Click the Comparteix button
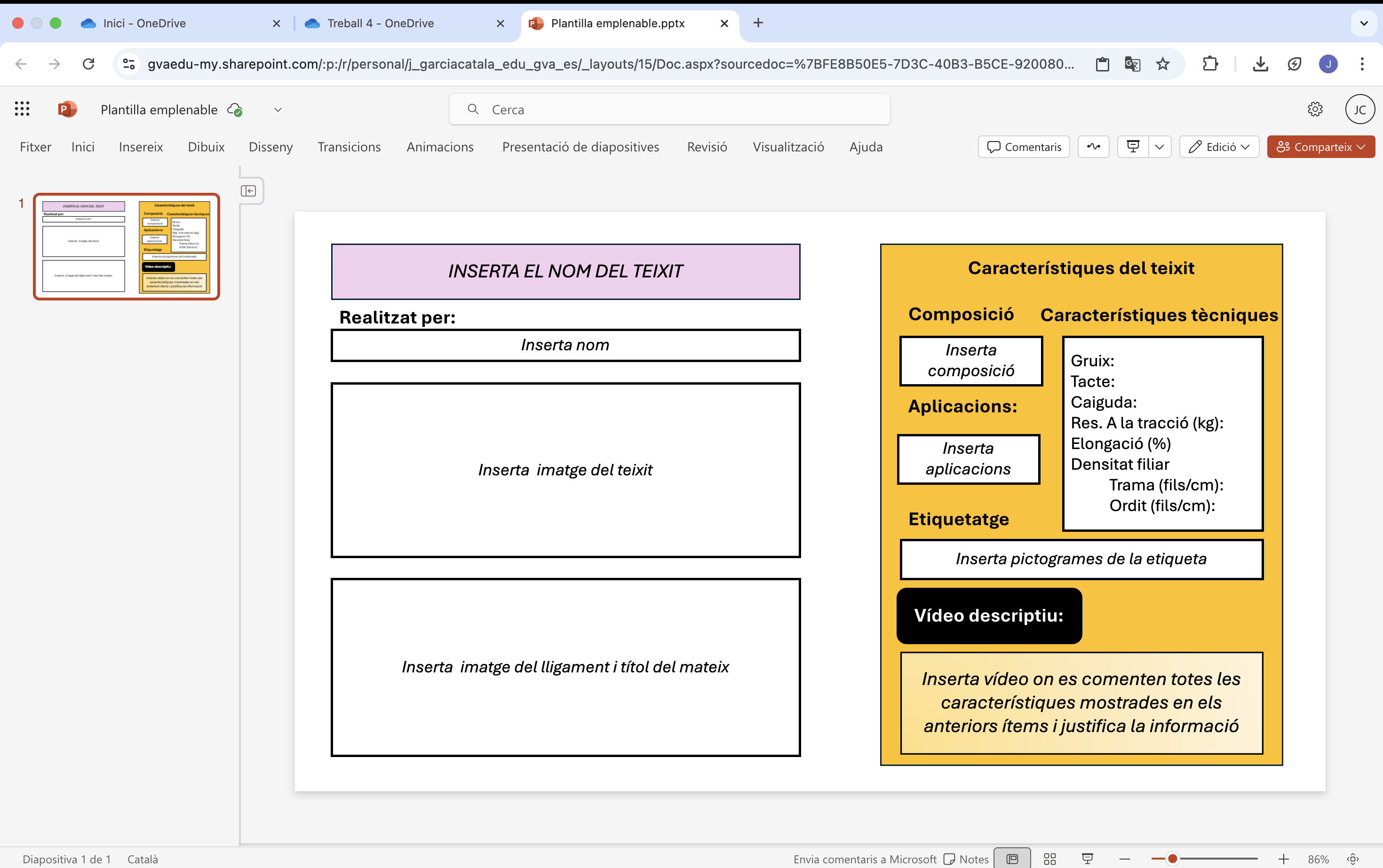 click(1320, 147)
